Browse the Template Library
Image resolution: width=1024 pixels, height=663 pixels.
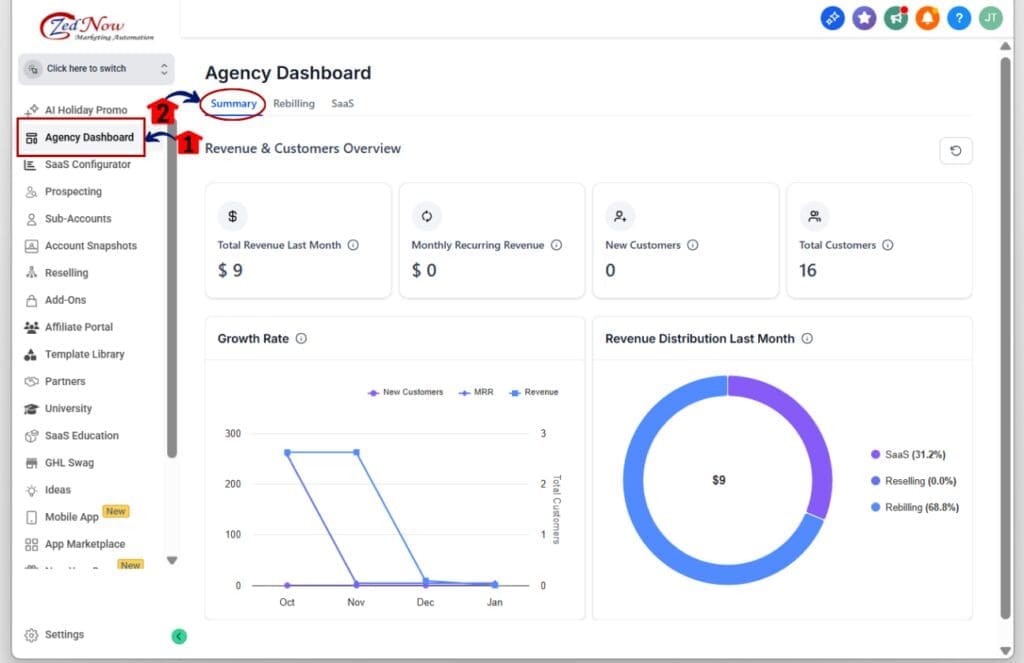point(84,354)
